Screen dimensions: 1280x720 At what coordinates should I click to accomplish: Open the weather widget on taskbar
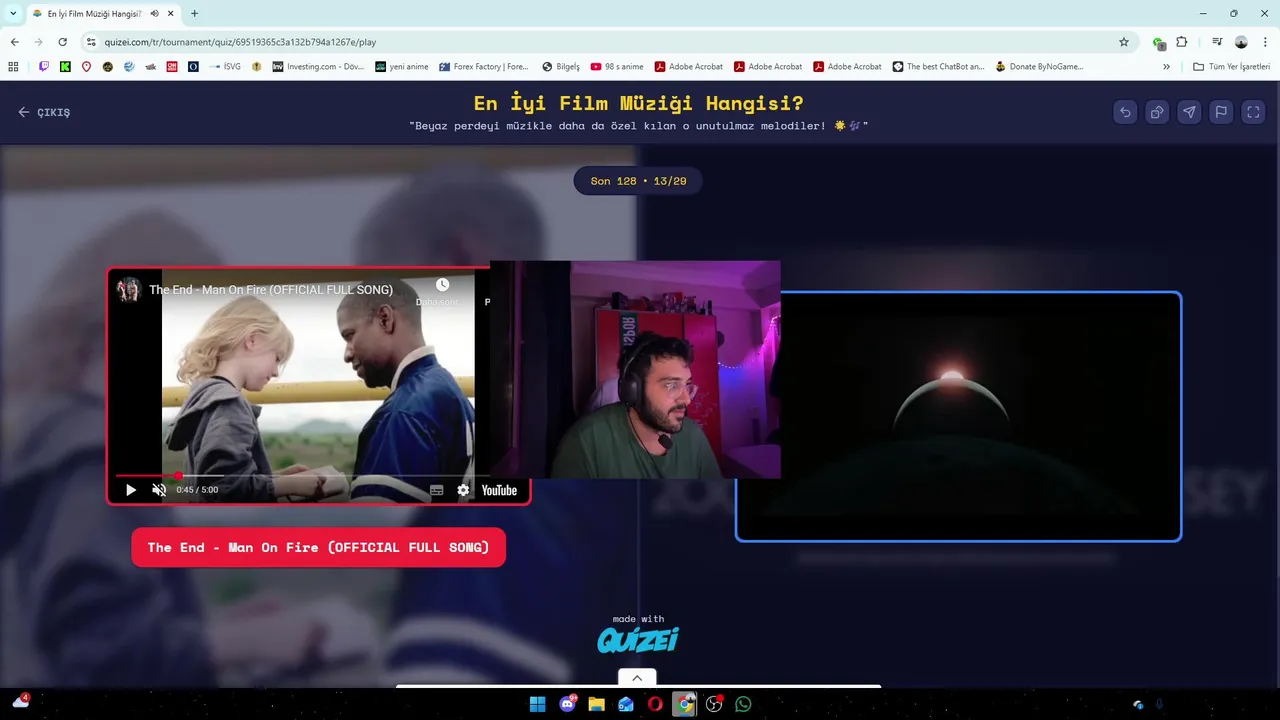[x=21, y=702]
